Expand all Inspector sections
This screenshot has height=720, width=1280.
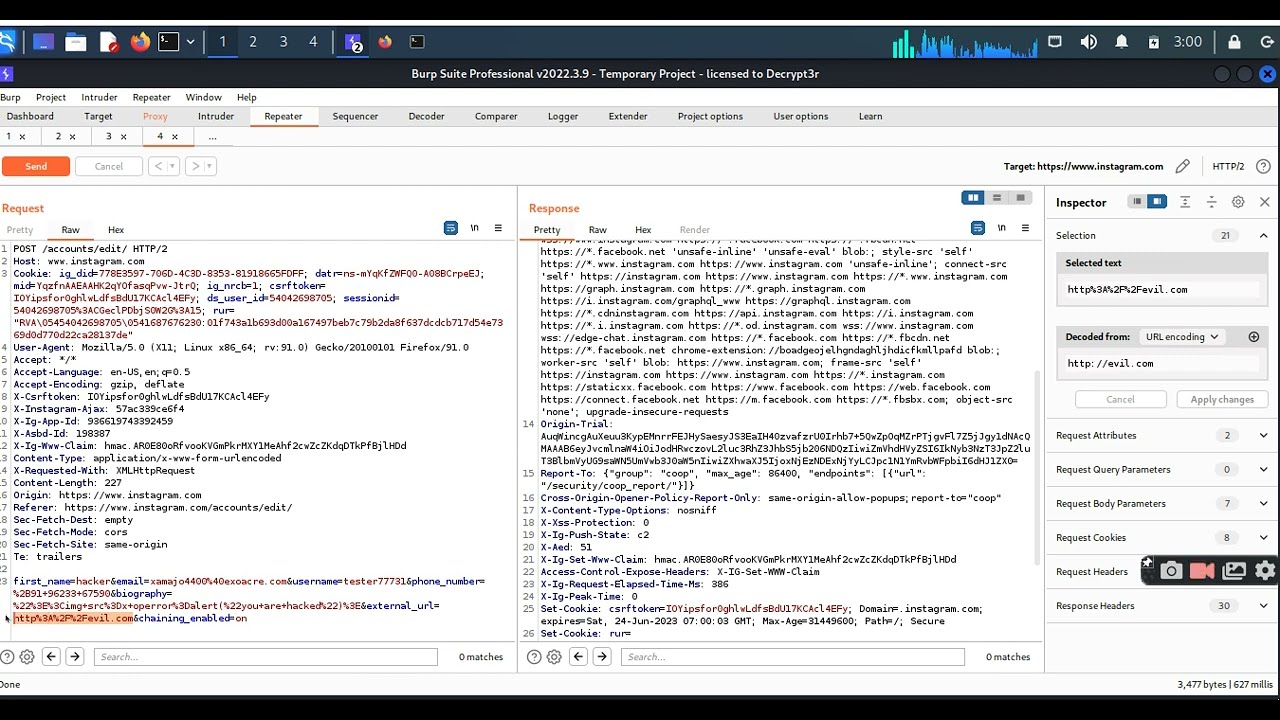pyautogui.click(x=1185, y=202)
